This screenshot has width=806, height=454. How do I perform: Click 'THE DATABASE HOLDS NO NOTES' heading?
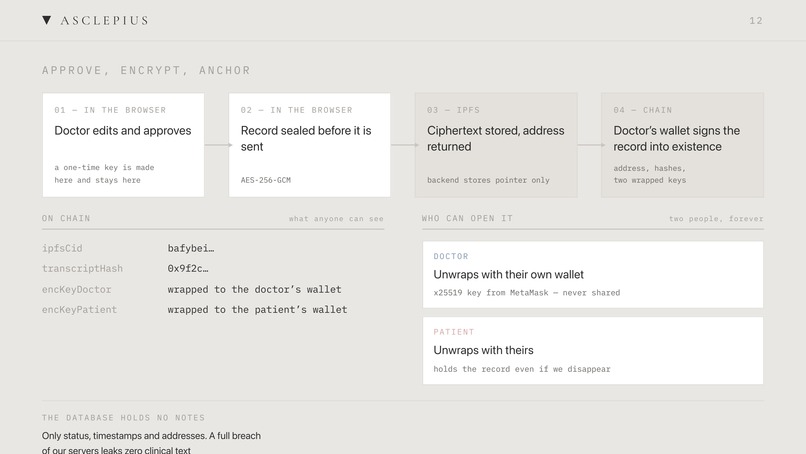click(x=123, y=417)
